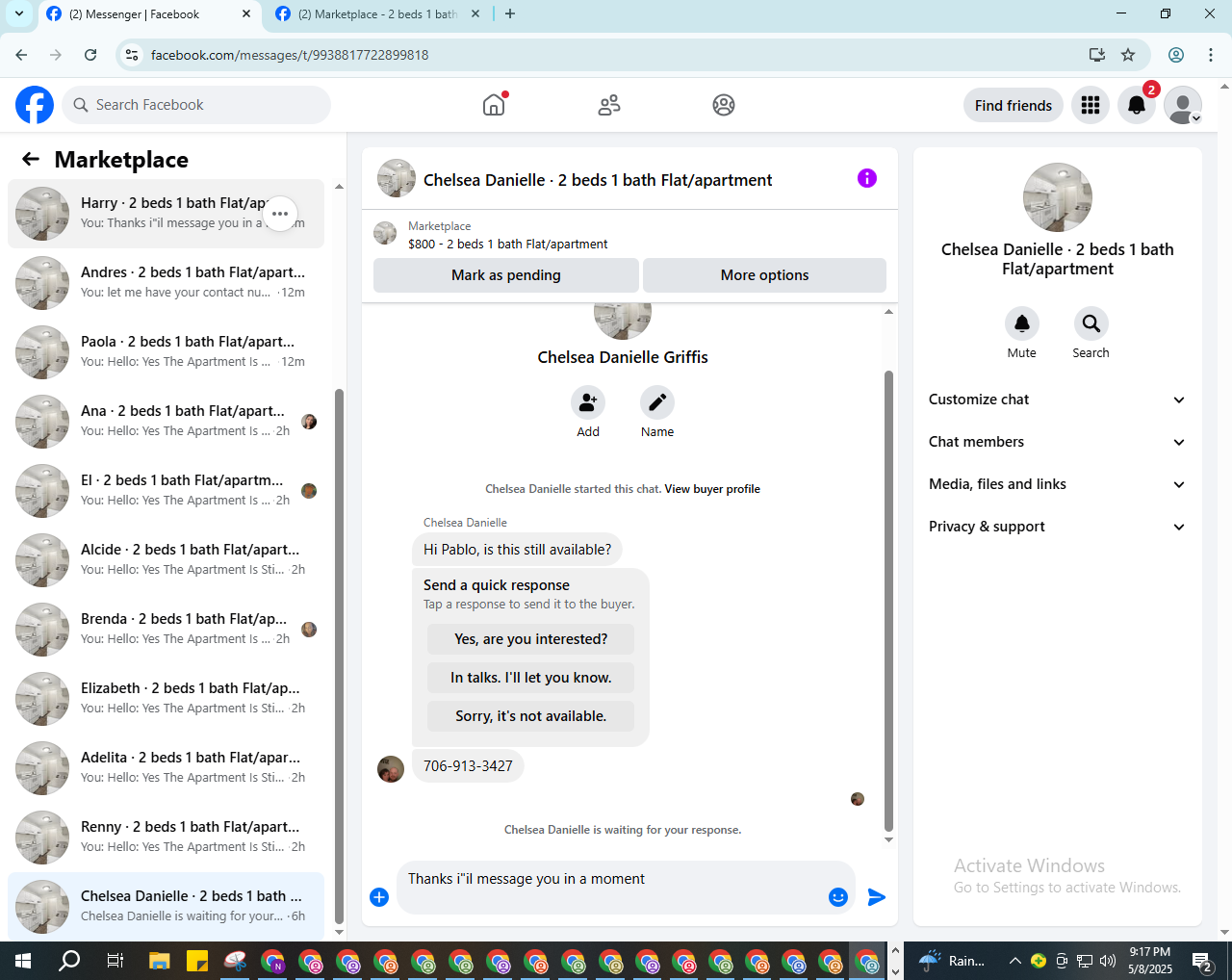Open the notifications bell icon

[x=1137, y=105]
